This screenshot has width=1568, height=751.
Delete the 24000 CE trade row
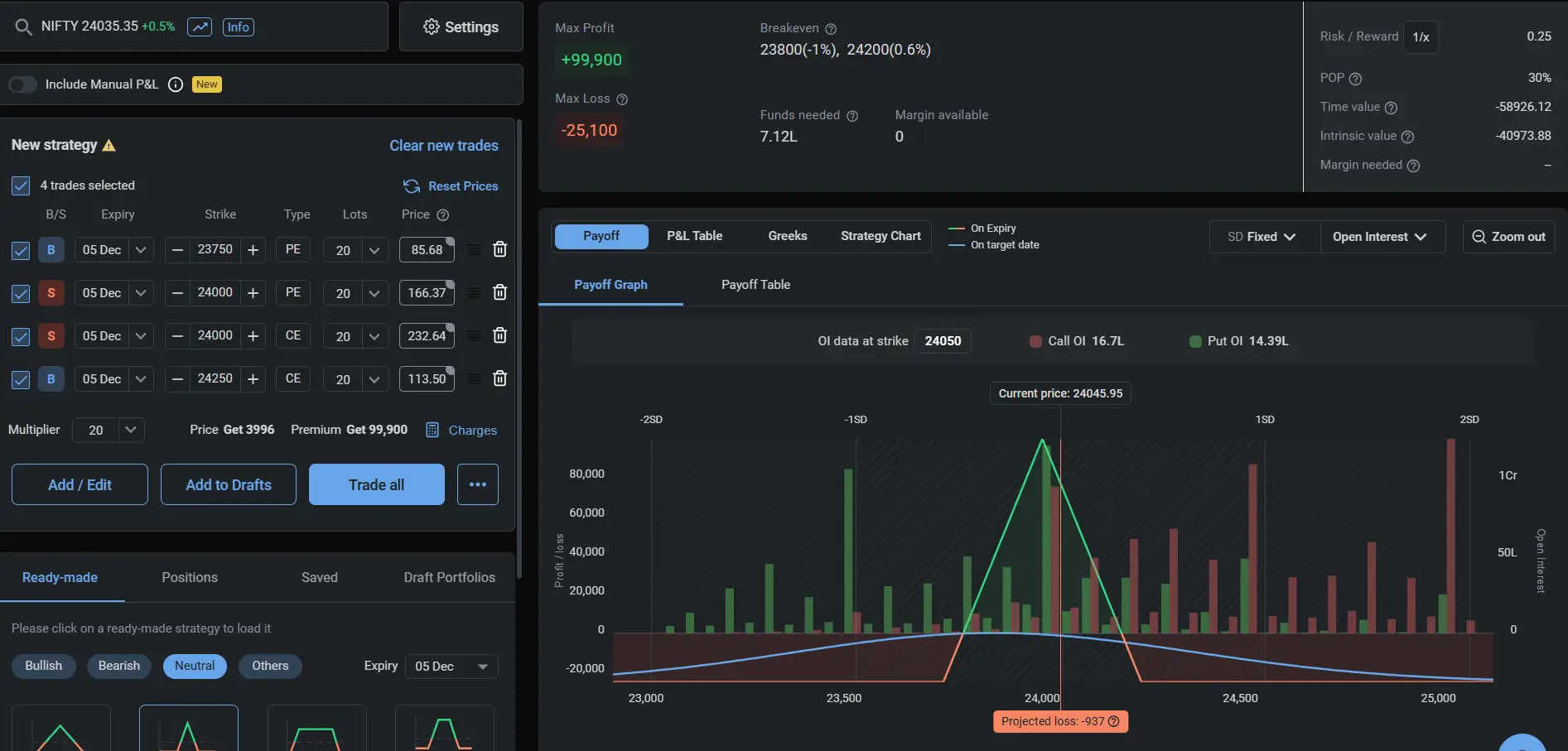pyautogui.click(x=499, y=335)
